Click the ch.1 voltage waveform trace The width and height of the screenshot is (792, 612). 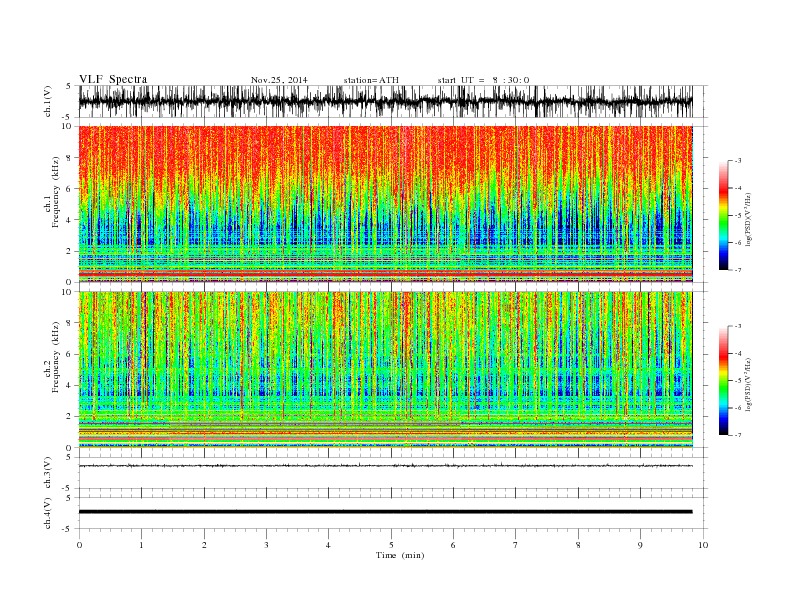(x=385, y=101)
